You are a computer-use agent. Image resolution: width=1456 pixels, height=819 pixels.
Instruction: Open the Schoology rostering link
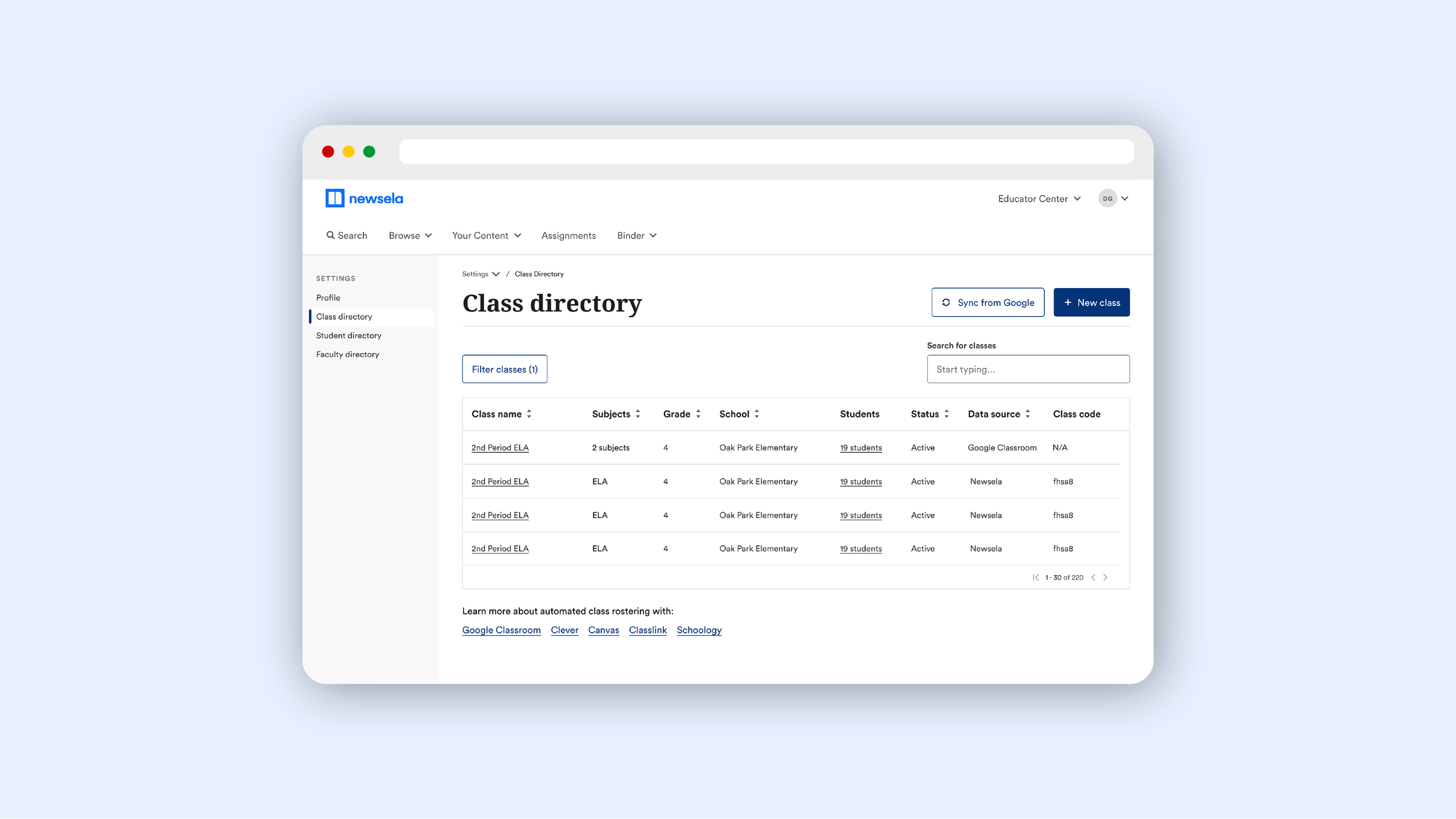click(699, 630)
